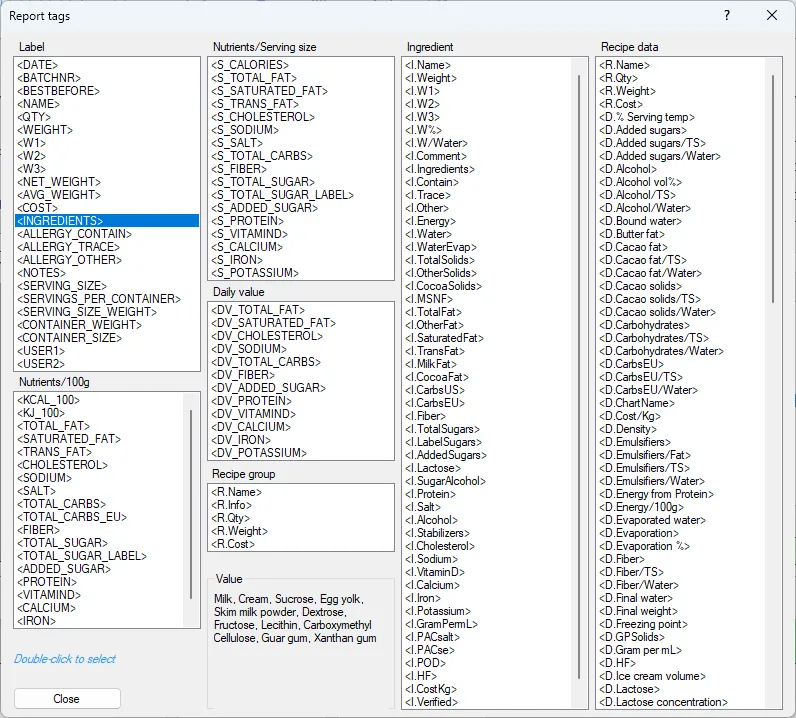This screenshot has width=796, height=718.
Task: Select the <I.Name> ingredient tag
Action: pos(428,65)
